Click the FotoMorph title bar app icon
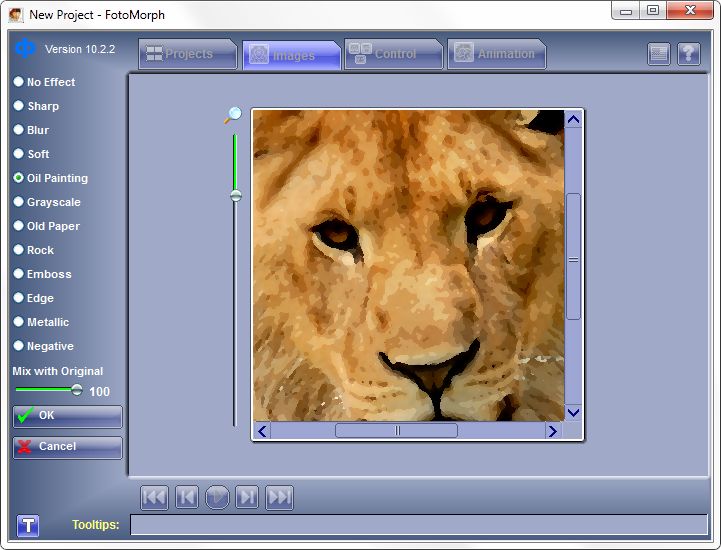 [x=16, y=15]
